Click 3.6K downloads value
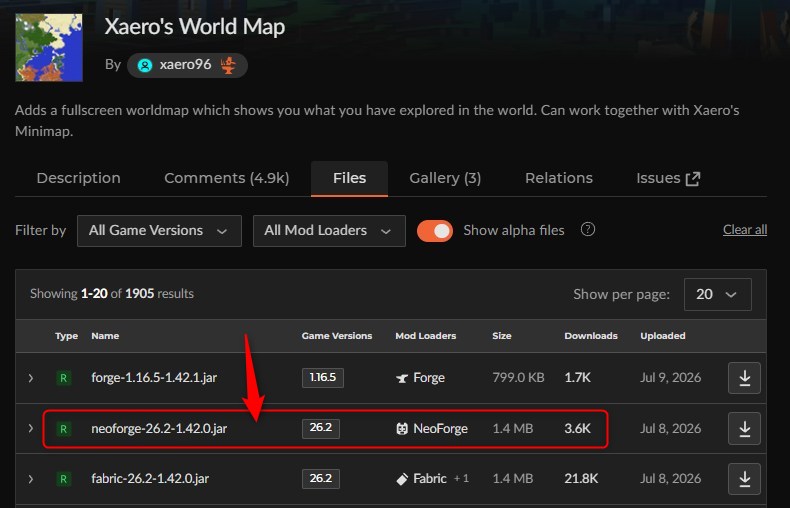Viewport: 790px width, 508px height. [577, 429]
